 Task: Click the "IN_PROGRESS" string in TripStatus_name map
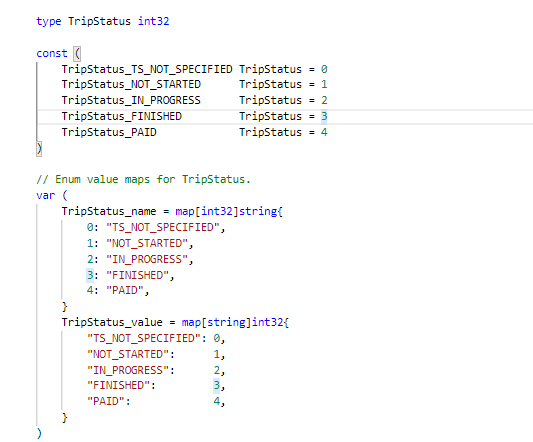point(147,259)
